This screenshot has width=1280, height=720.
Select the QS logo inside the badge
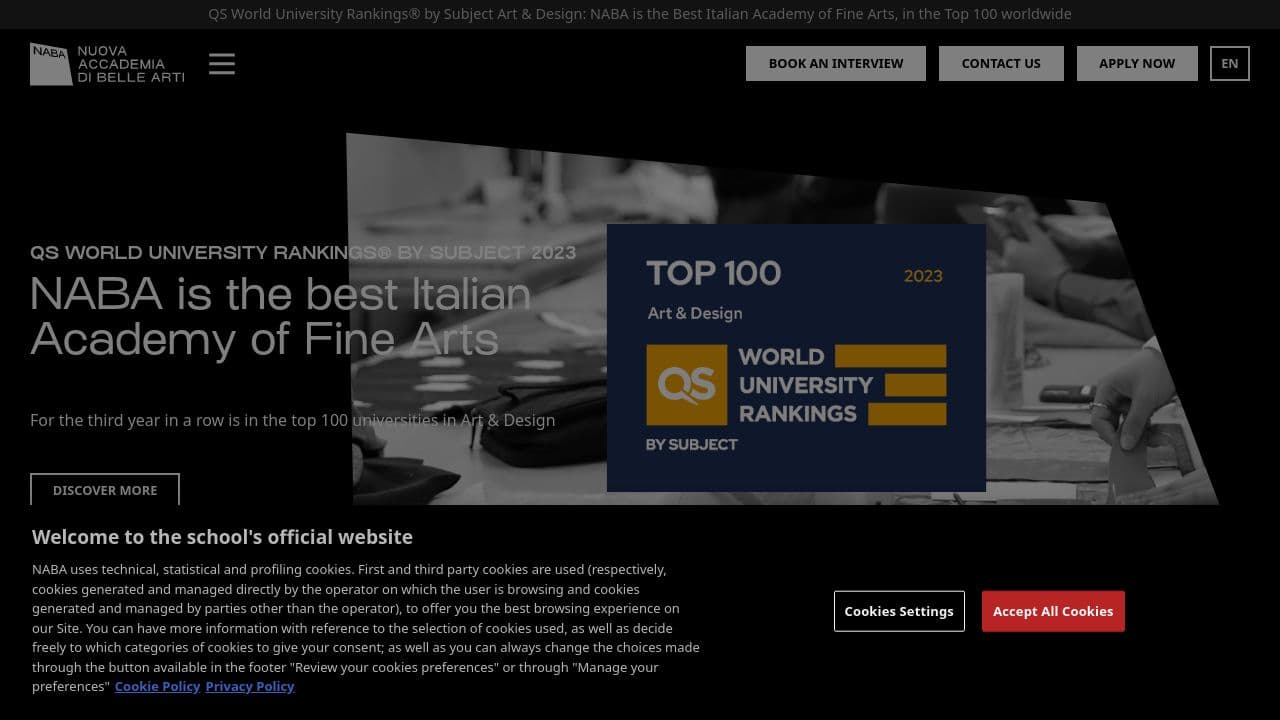click(x=686, y=384)
